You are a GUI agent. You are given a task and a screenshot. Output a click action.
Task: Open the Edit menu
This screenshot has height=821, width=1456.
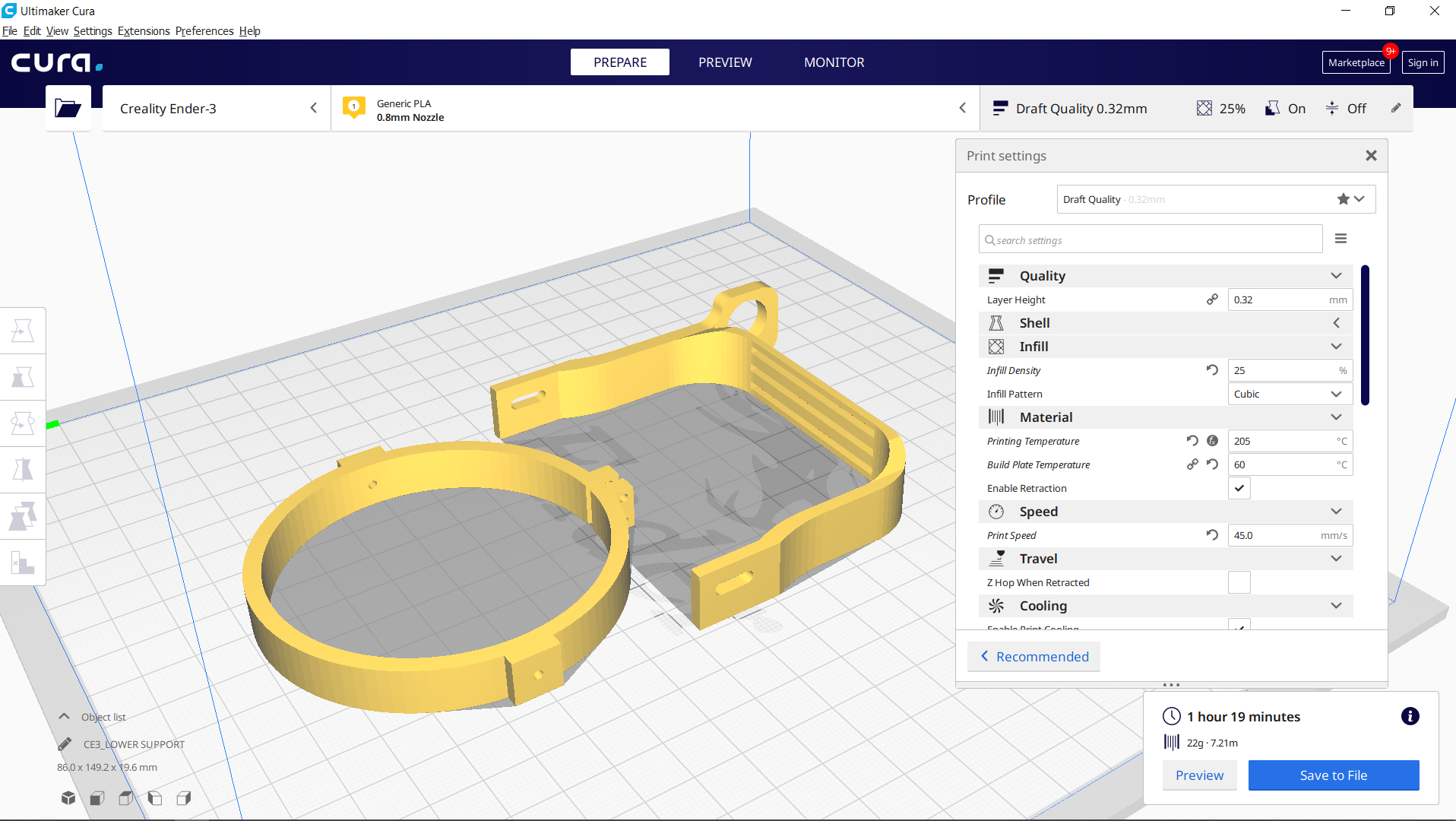[32, 31]
